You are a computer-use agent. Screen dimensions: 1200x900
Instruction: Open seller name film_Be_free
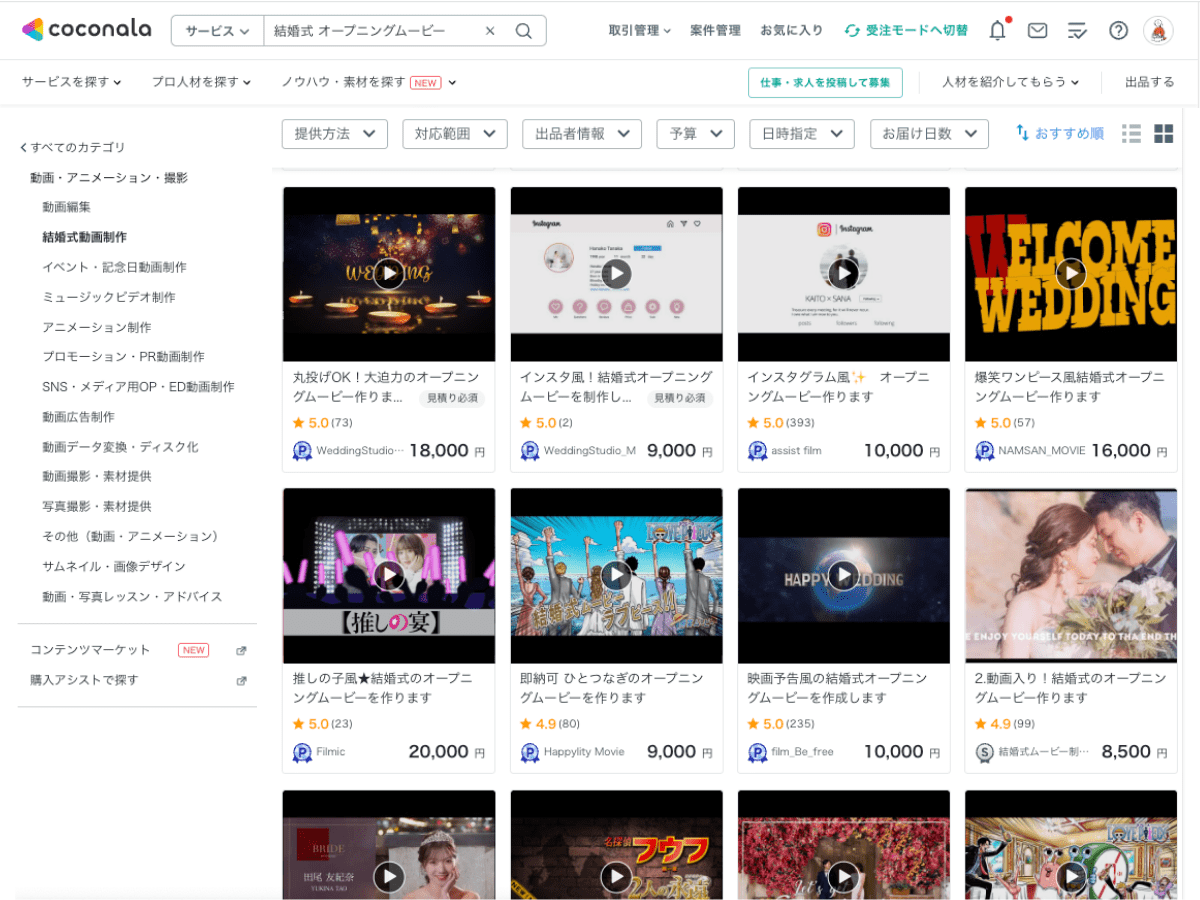coord(802,752)
